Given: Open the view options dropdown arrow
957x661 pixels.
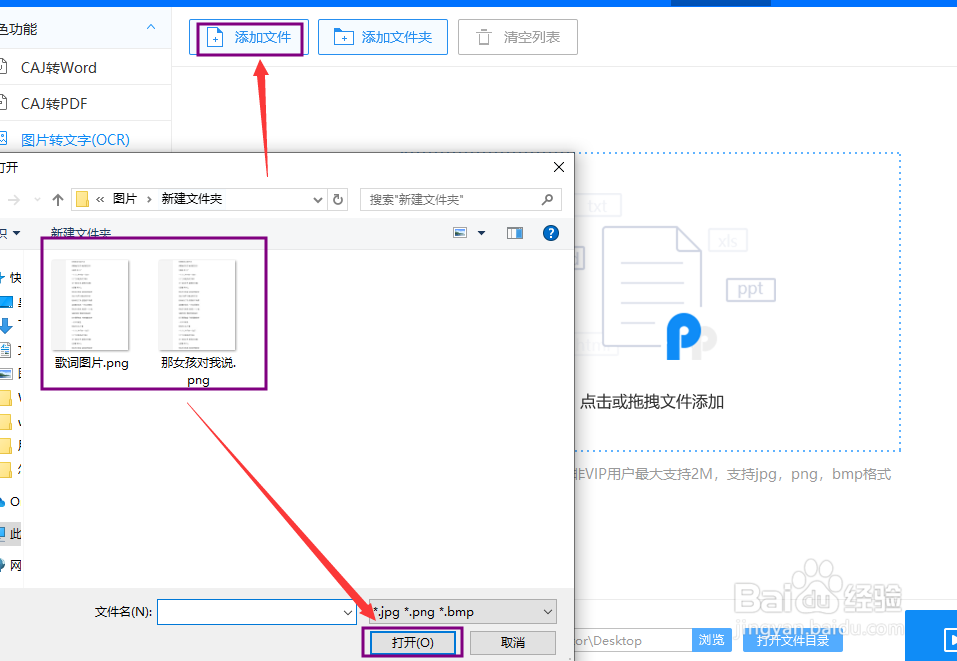Looking at the screenshot, I should pos(480,232).
